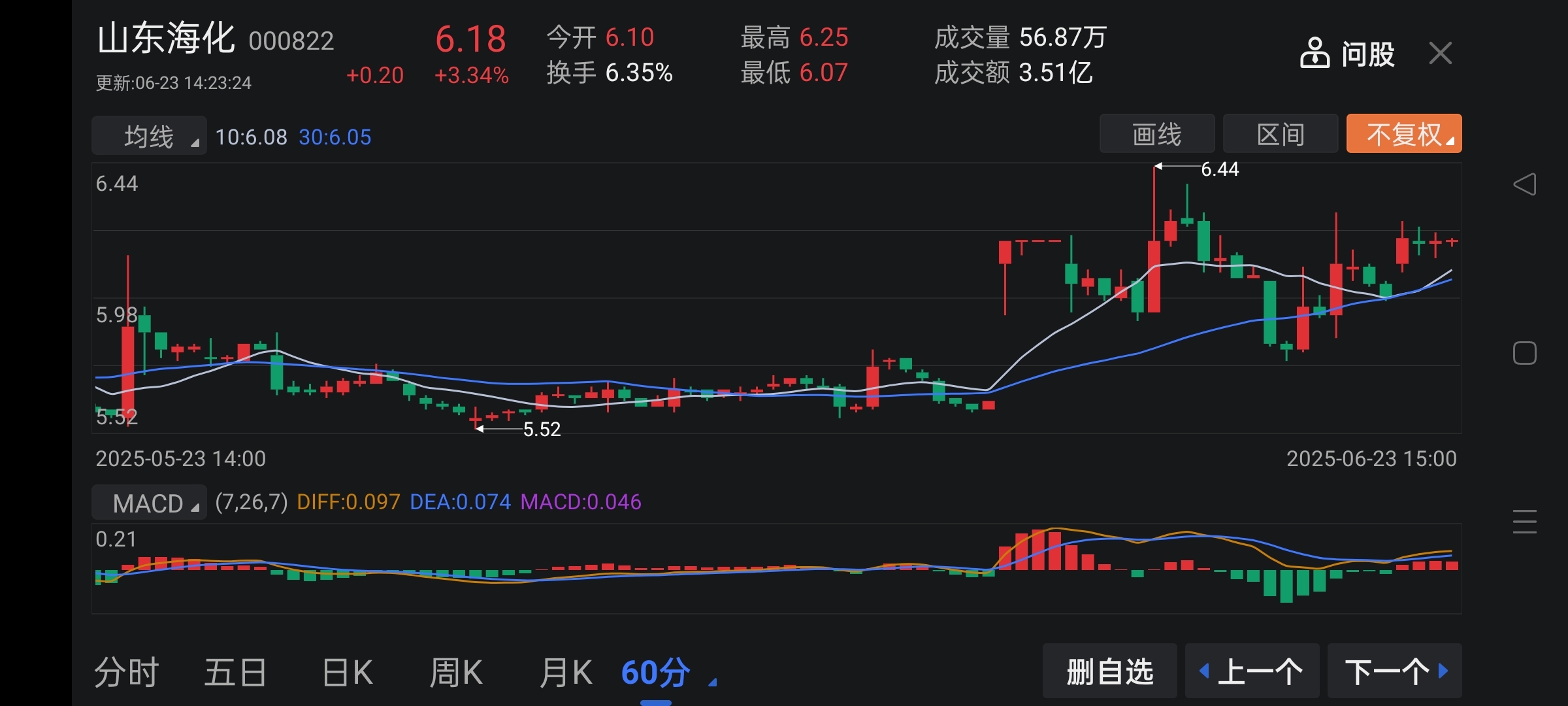Go to previous stock with 上一个
Image resolution: width=1568 pixels, height=706 pixels.
(1252, 671)
